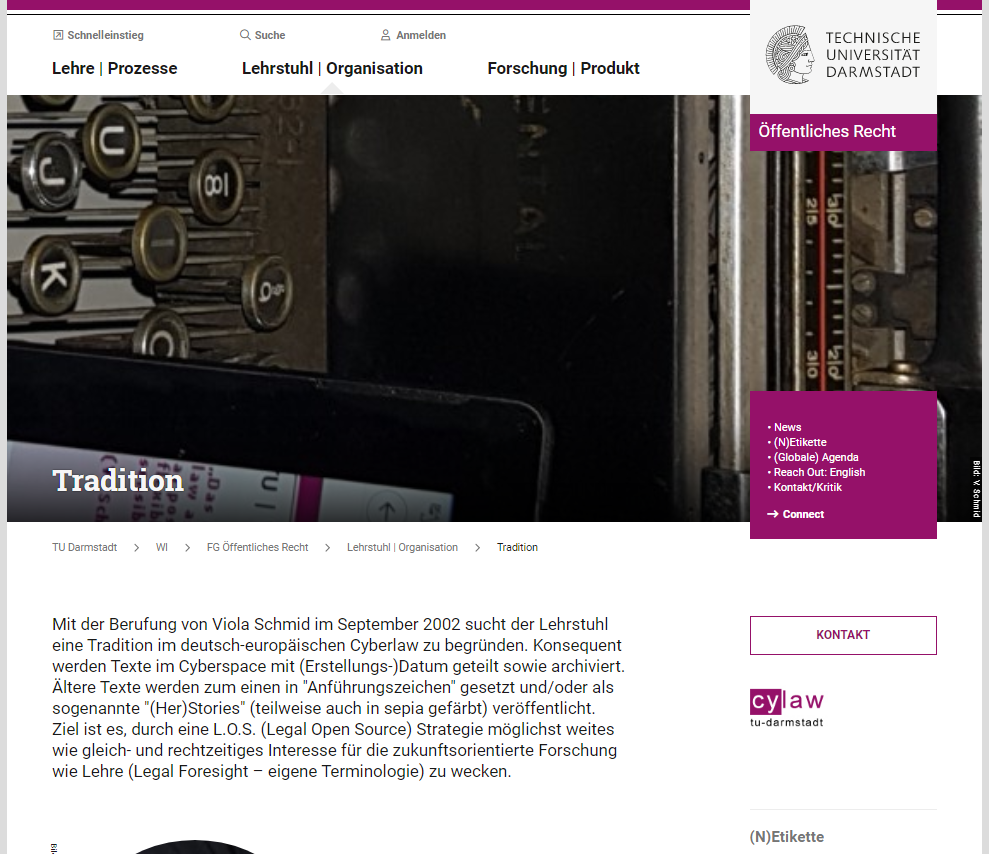This screenshot has width=989, height=854.
Task: Select the (Globale) Agenda link
Action: [x=816, y=457]
